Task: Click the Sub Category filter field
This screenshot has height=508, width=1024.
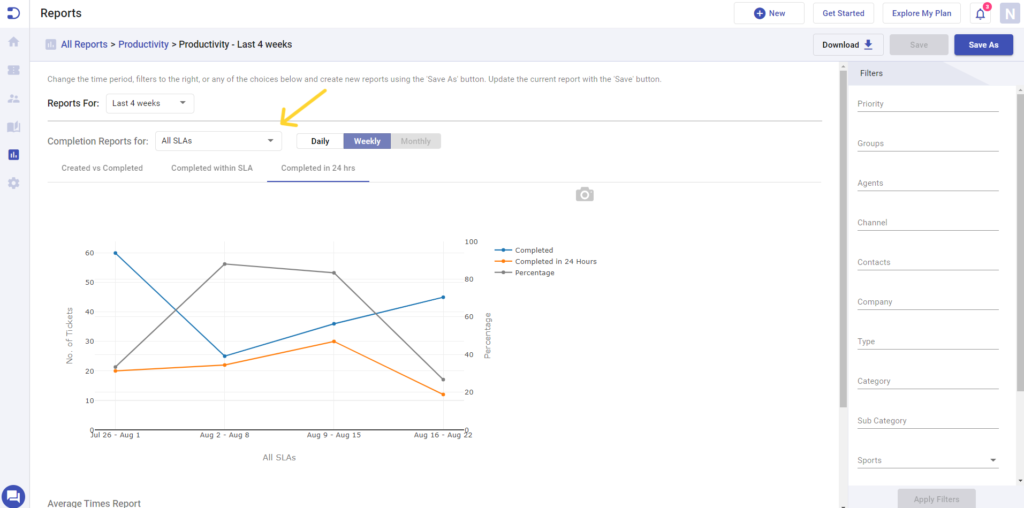Action: click(927, 421)
